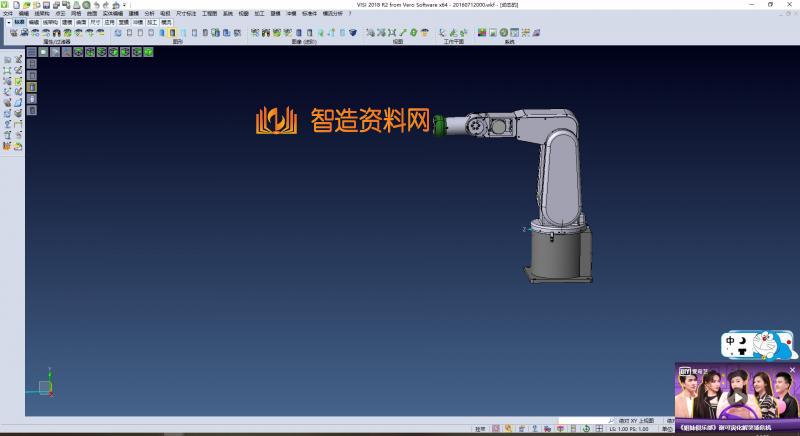Click the green circular icon in 系统 group
800x436 pixels.
tap(503, 33)
